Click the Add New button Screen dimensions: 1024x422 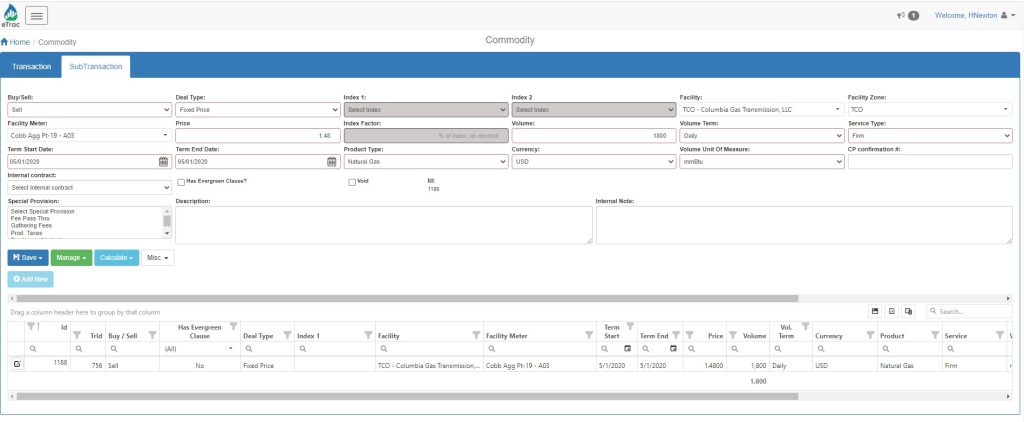pyautogui.click(x=30, y=279)
